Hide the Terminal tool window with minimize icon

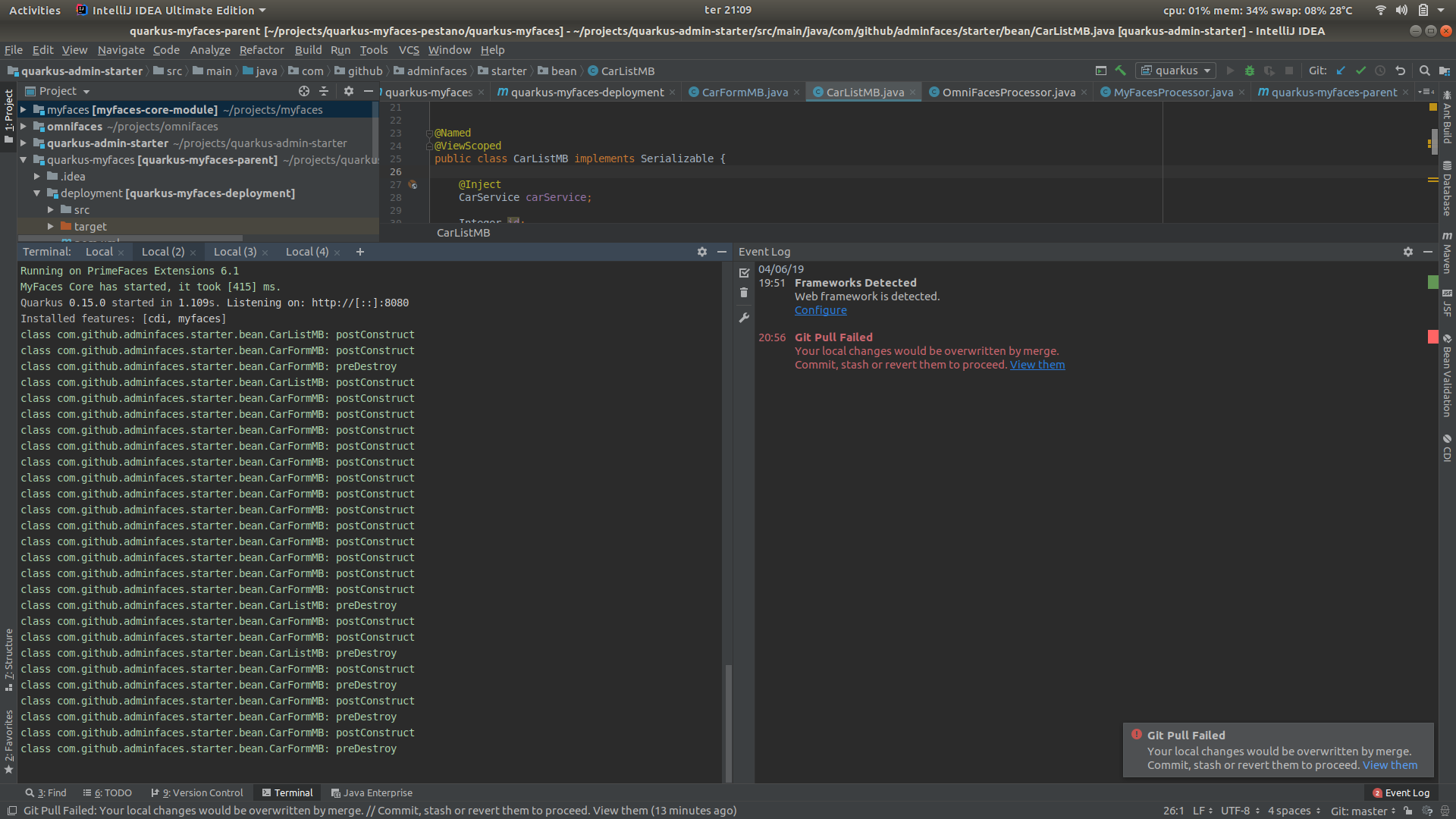pyautogui.click(x=721, y=252)
